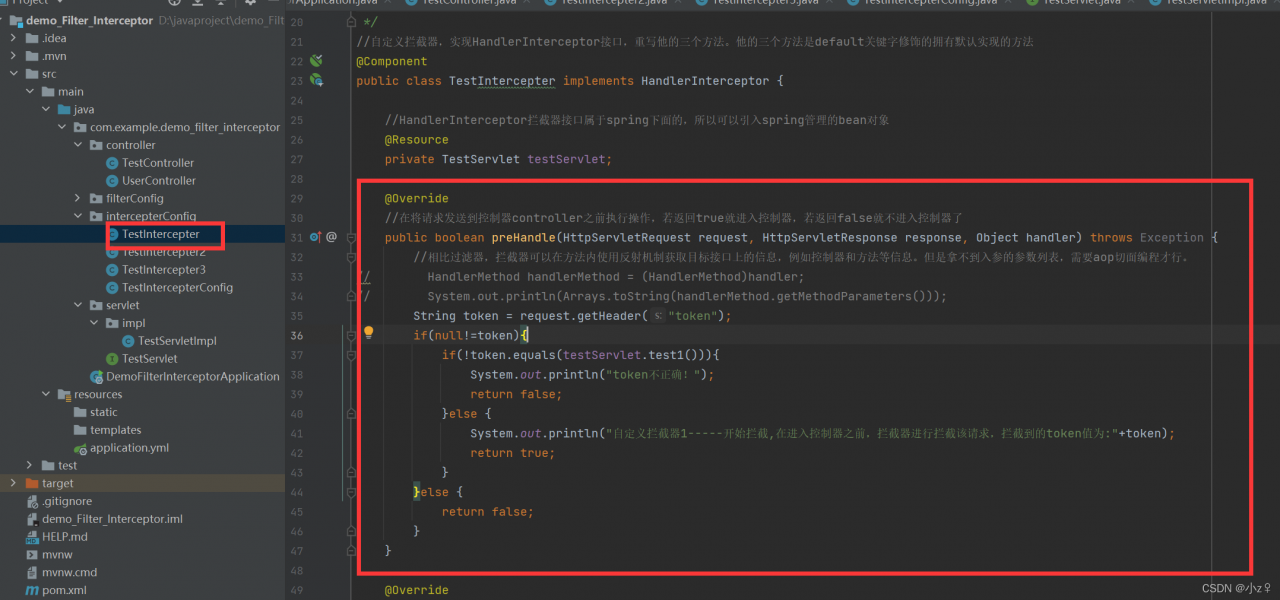Collapse the controller package

tap(79, 145)
